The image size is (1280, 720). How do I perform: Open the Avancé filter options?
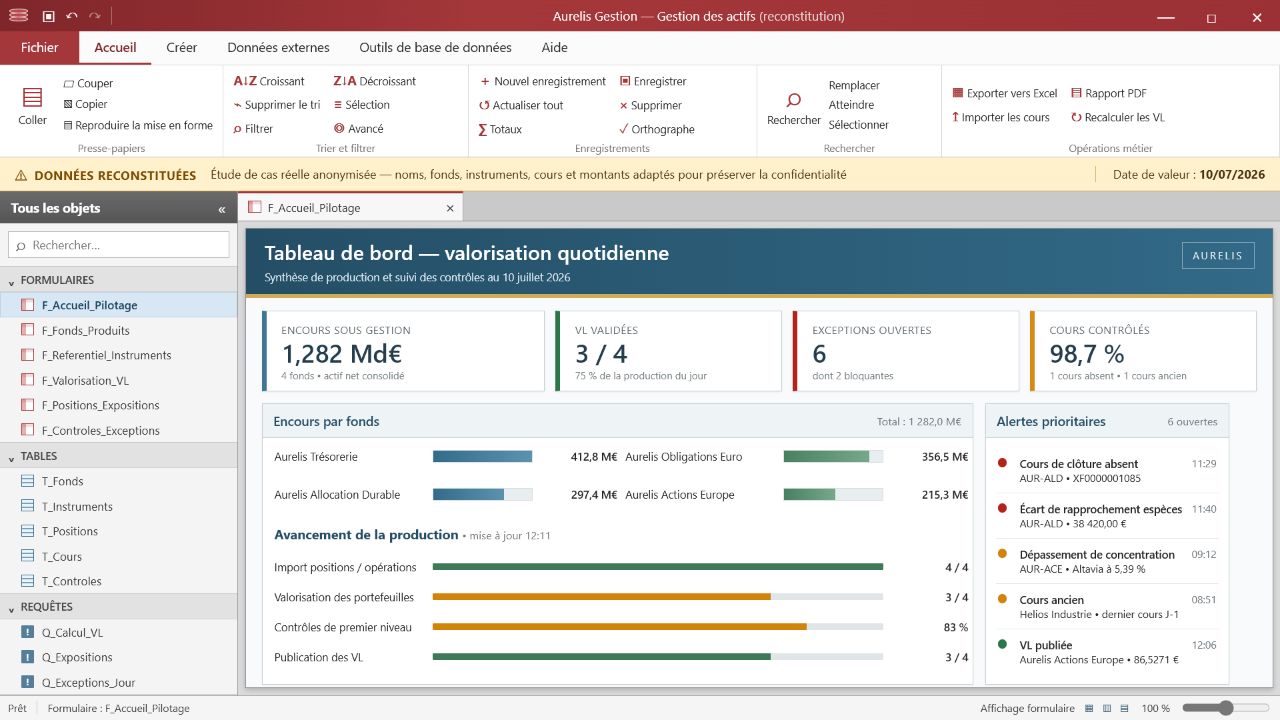[358, 129]
